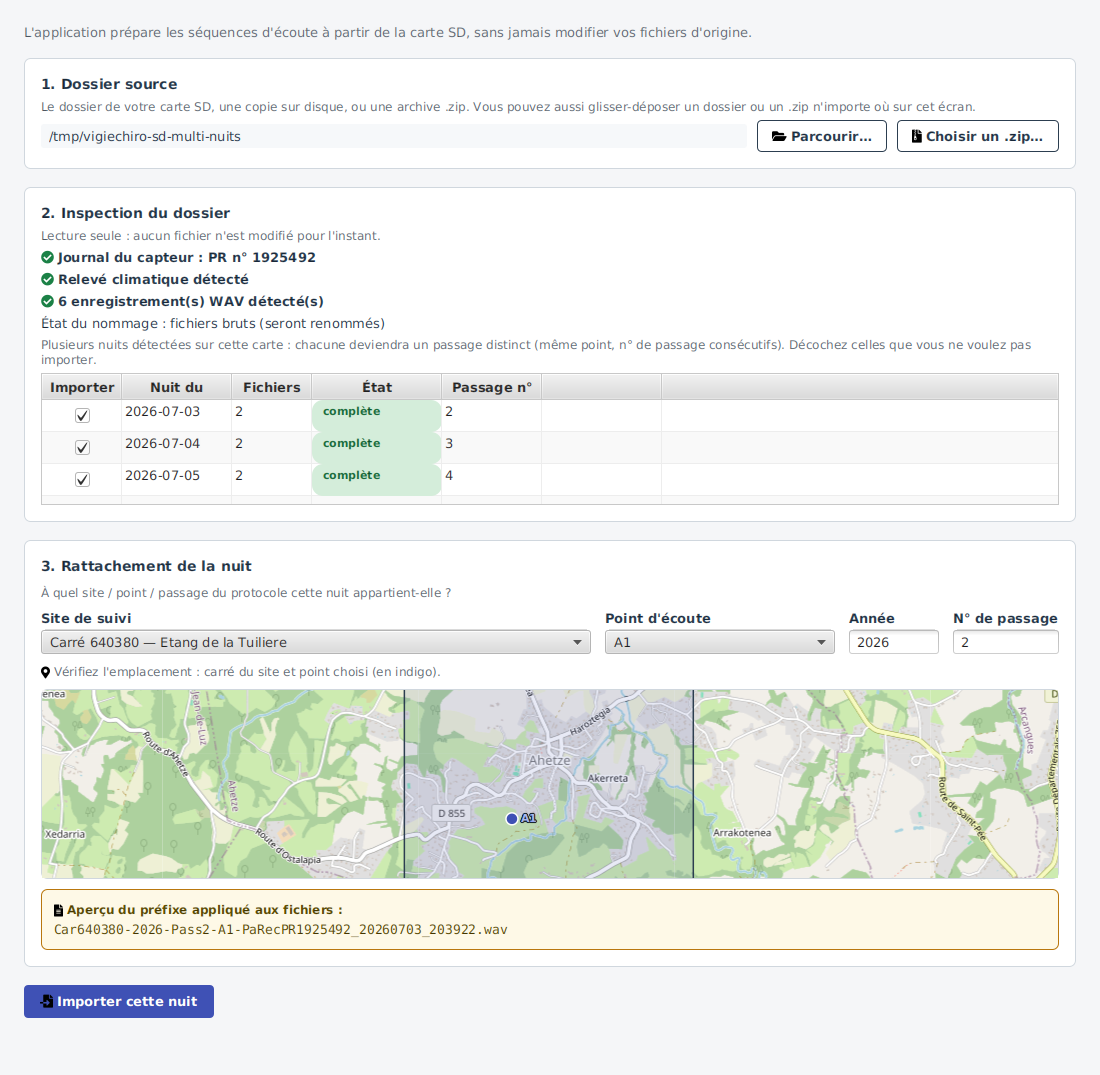
Task: Click the A1 point marker on map
Action: point(512,818)
